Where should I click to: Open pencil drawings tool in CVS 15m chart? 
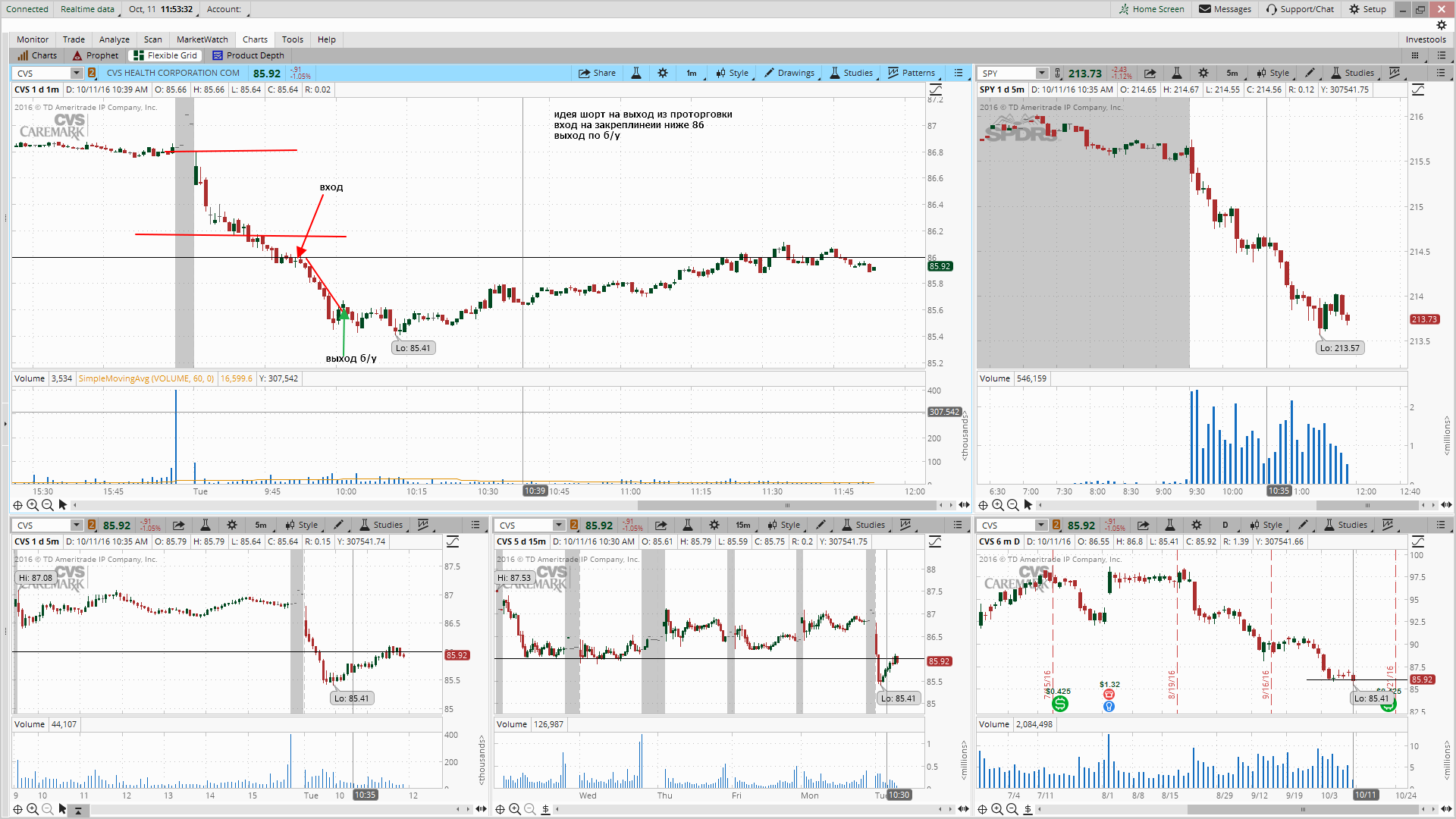pyautogui.click(x=821, y=525)
